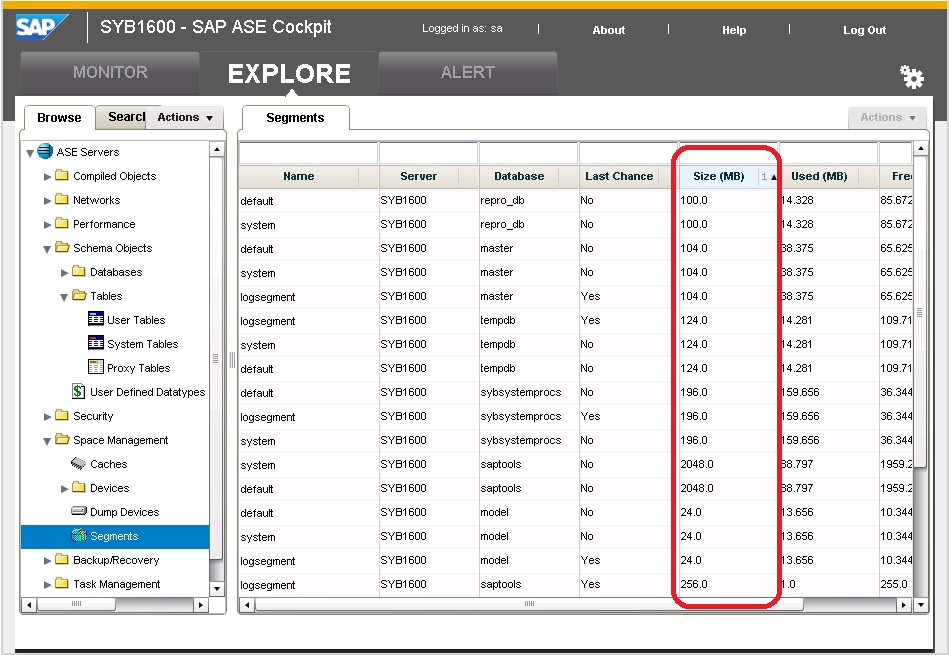
Task: Select the Browse tab
Action: [x=59, y=117]
